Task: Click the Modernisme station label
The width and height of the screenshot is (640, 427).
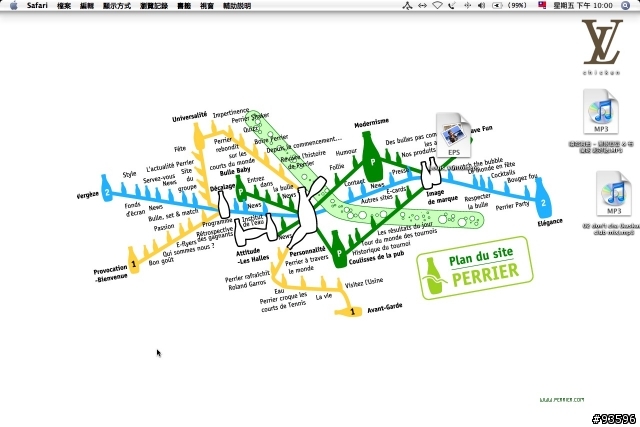Action: pyautogui.click(x=371, y=123)
